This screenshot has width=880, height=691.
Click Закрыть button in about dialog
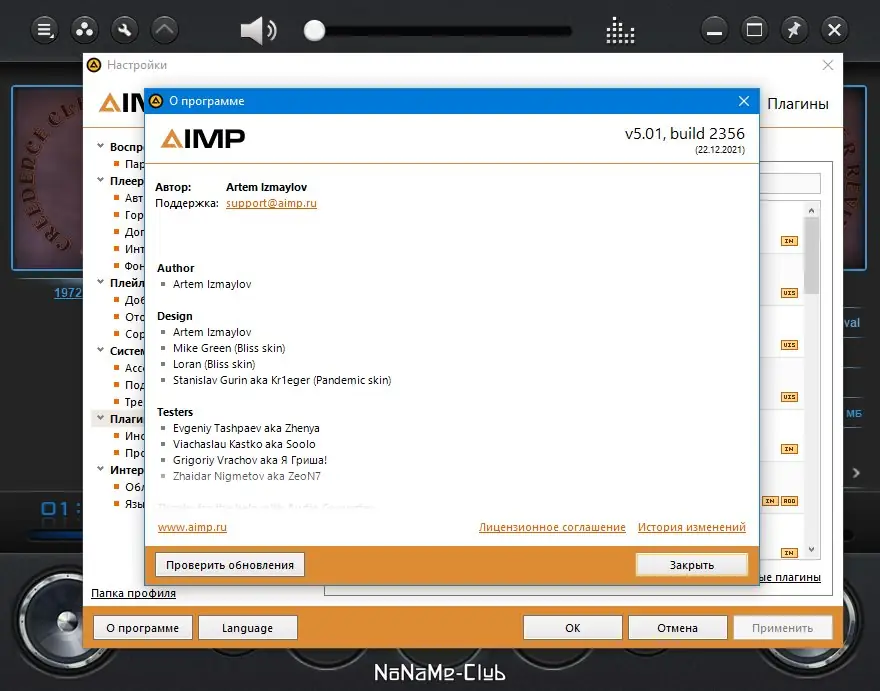pyautogui.click(x=691, y=565)
